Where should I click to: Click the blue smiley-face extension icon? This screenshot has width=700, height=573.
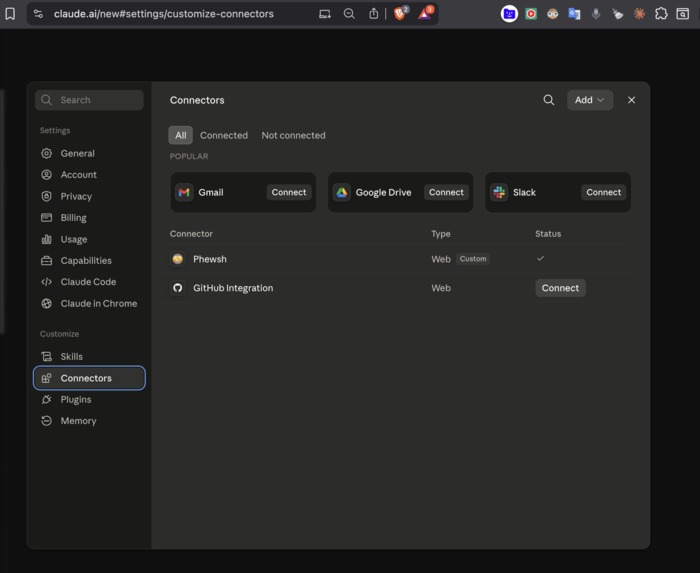(x=509, y=14)
